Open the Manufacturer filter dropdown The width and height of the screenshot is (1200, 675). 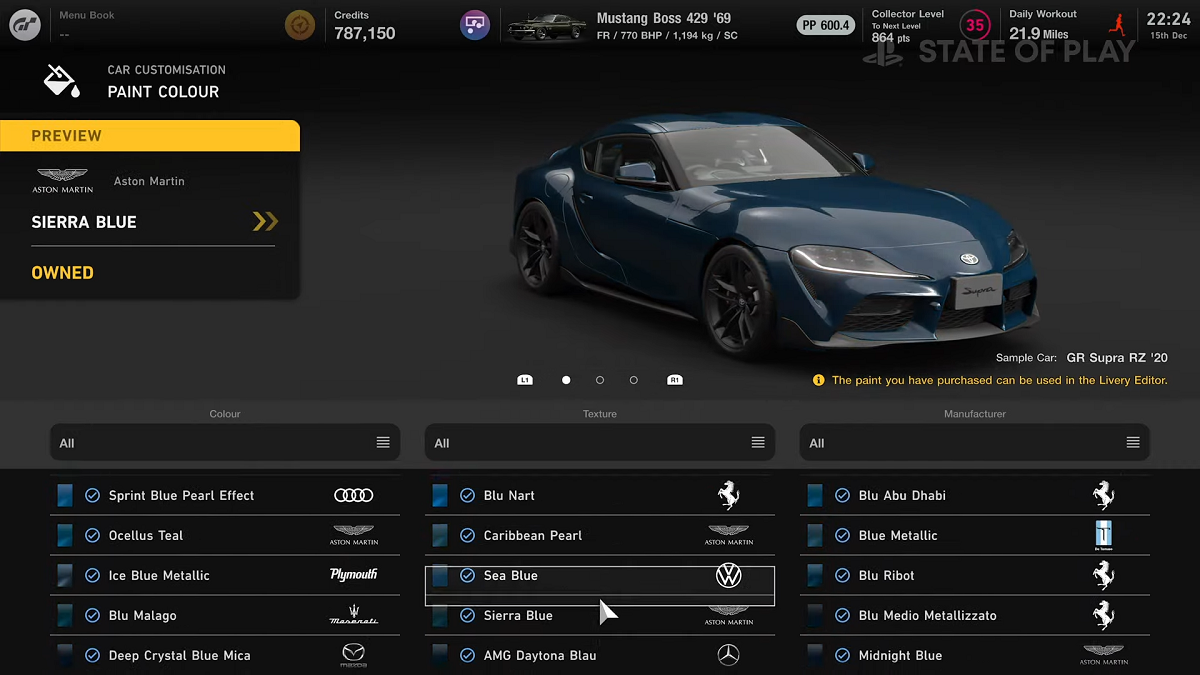(x=975, y=443)
